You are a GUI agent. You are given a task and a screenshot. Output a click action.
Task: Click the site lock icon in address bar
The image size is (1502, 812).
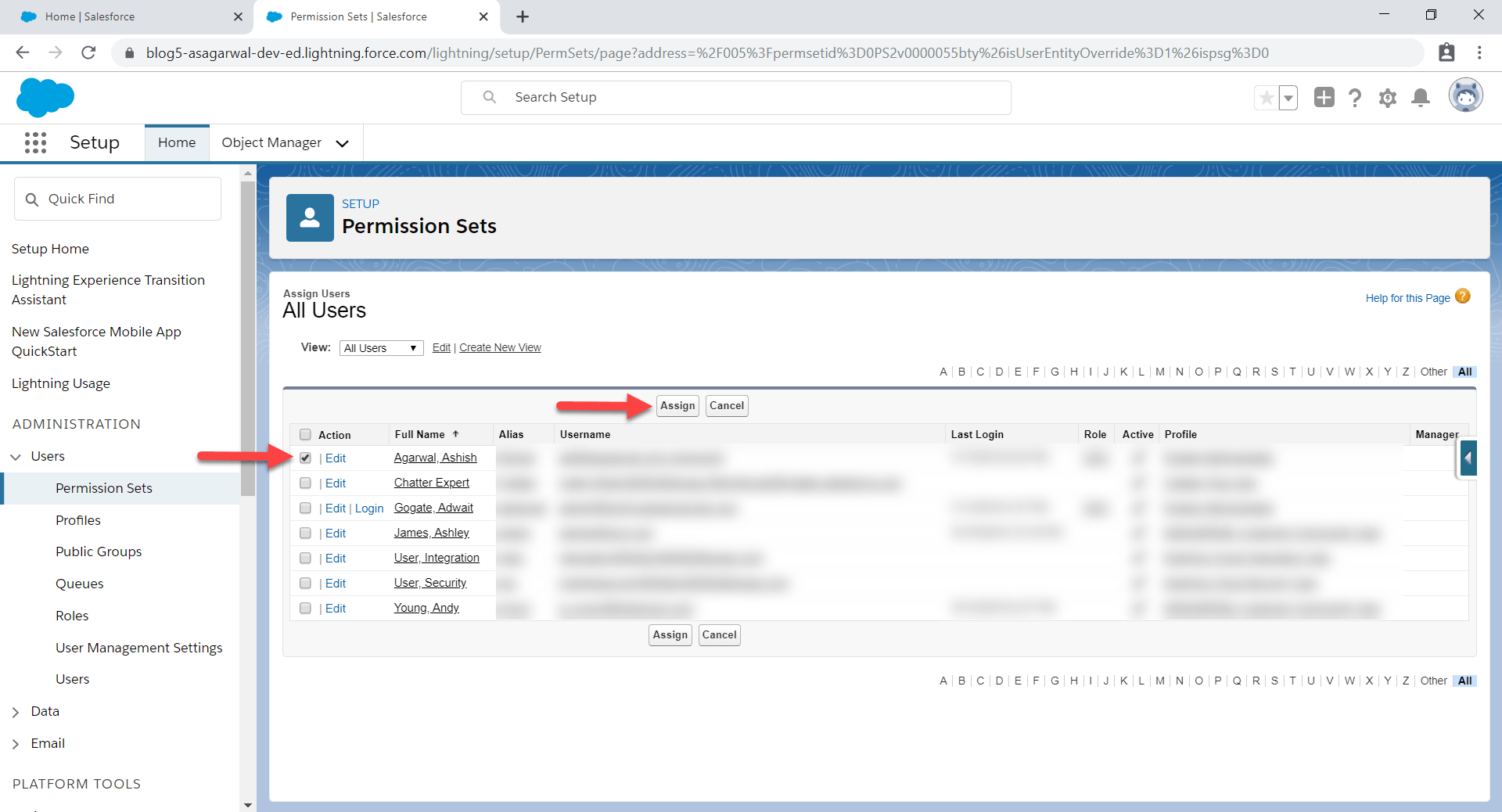[130, 53]
